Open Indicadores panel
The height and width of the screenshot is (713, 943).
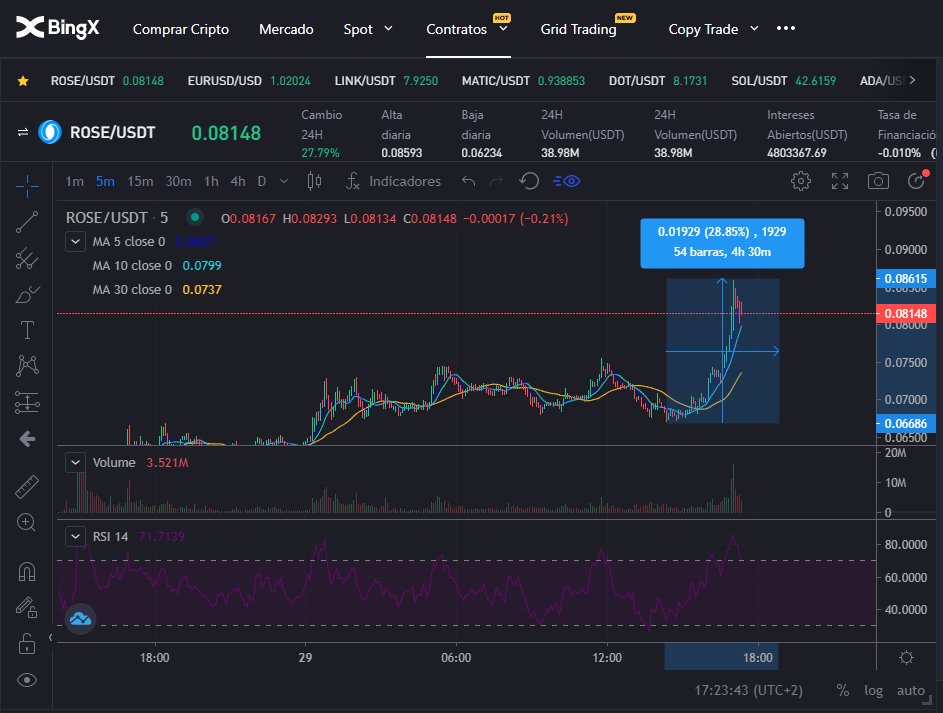click(393, 181)
